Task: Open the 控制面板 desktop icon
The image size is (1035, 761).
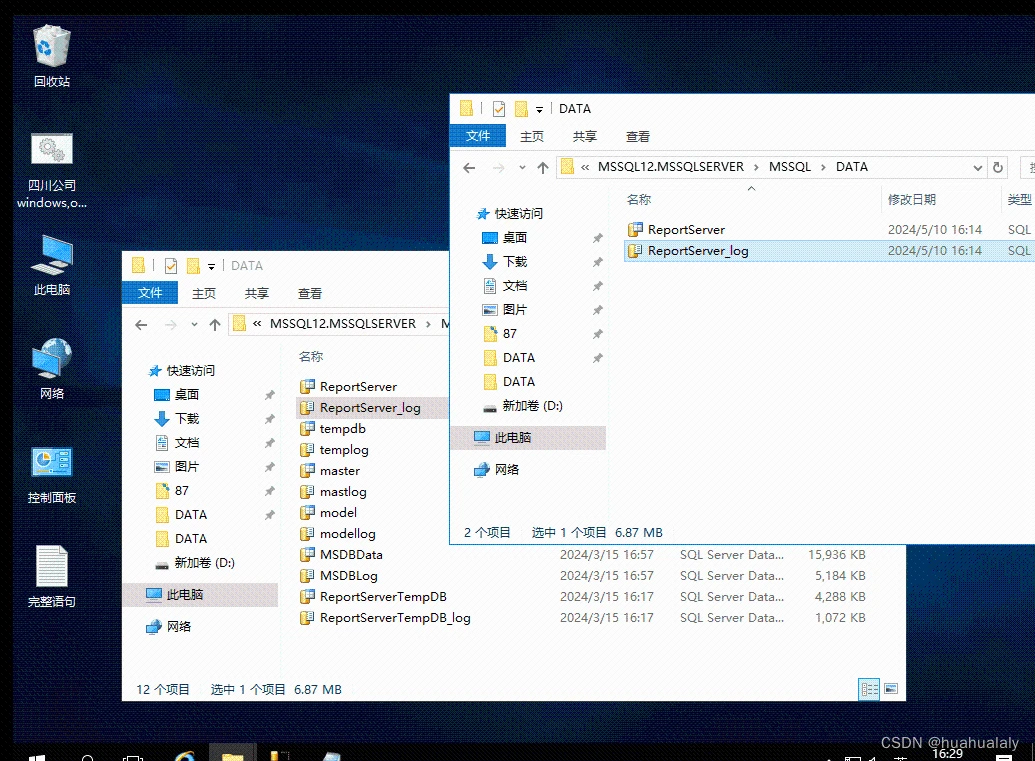Action: pos(51,475)
